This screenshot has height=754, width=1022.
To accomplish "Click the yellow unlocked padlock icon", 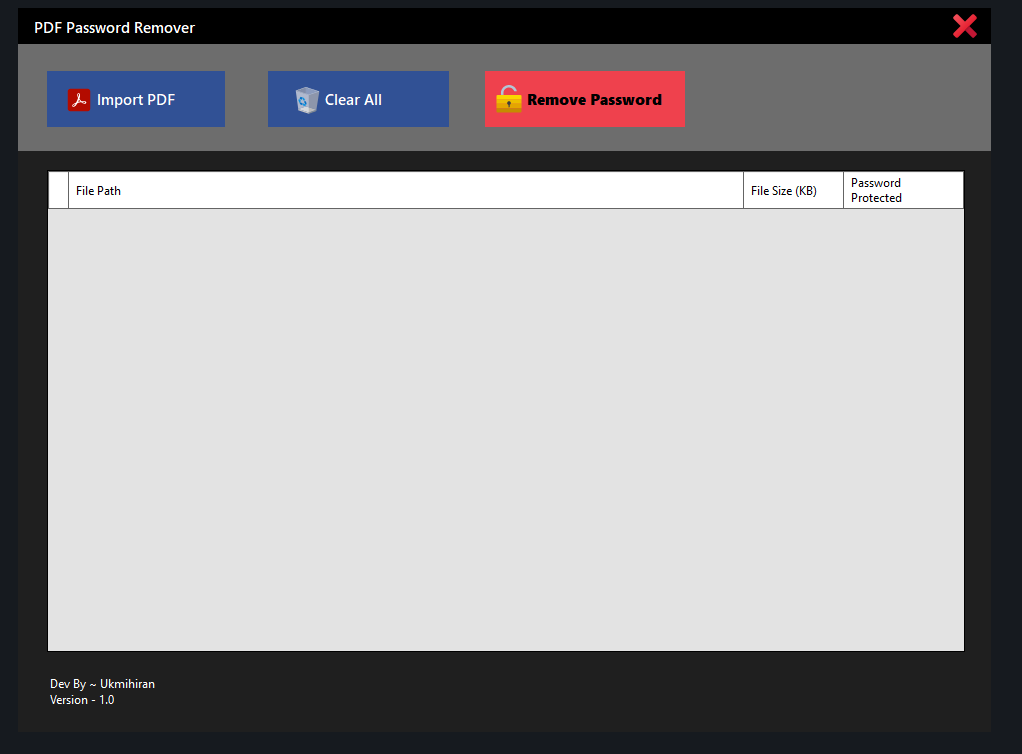I will click(x=508, y=99).
